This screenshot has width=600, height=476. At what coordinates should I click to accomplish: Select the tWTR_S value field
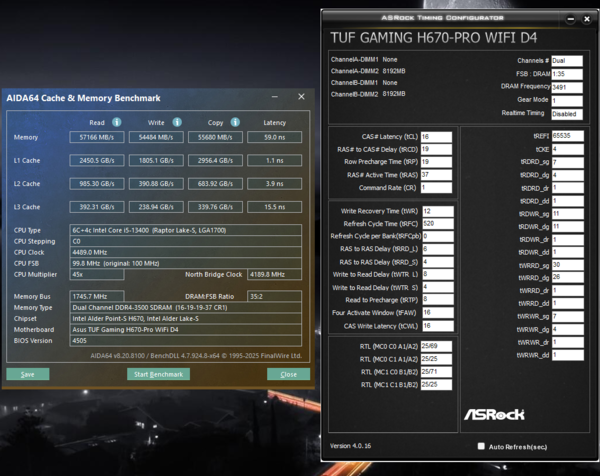[x=438, y=287]
